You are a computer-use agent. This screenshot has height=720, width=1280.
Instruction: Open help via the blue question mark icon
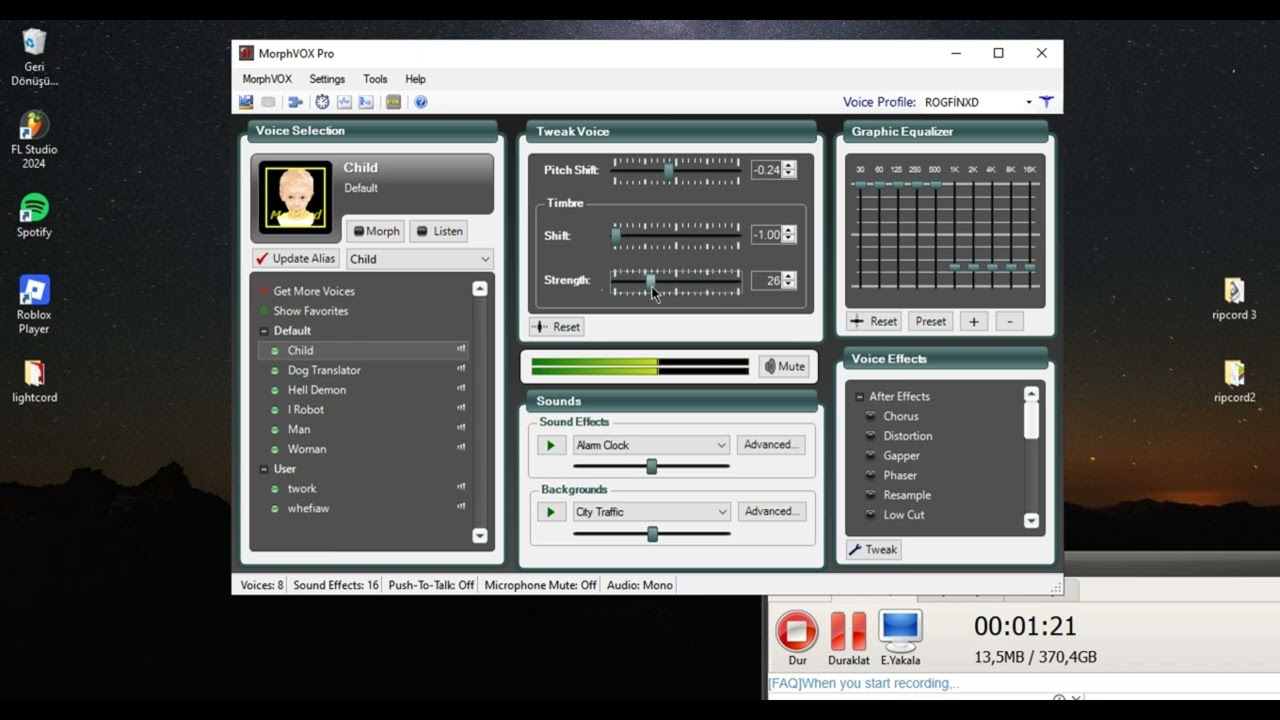coord(421,102)
